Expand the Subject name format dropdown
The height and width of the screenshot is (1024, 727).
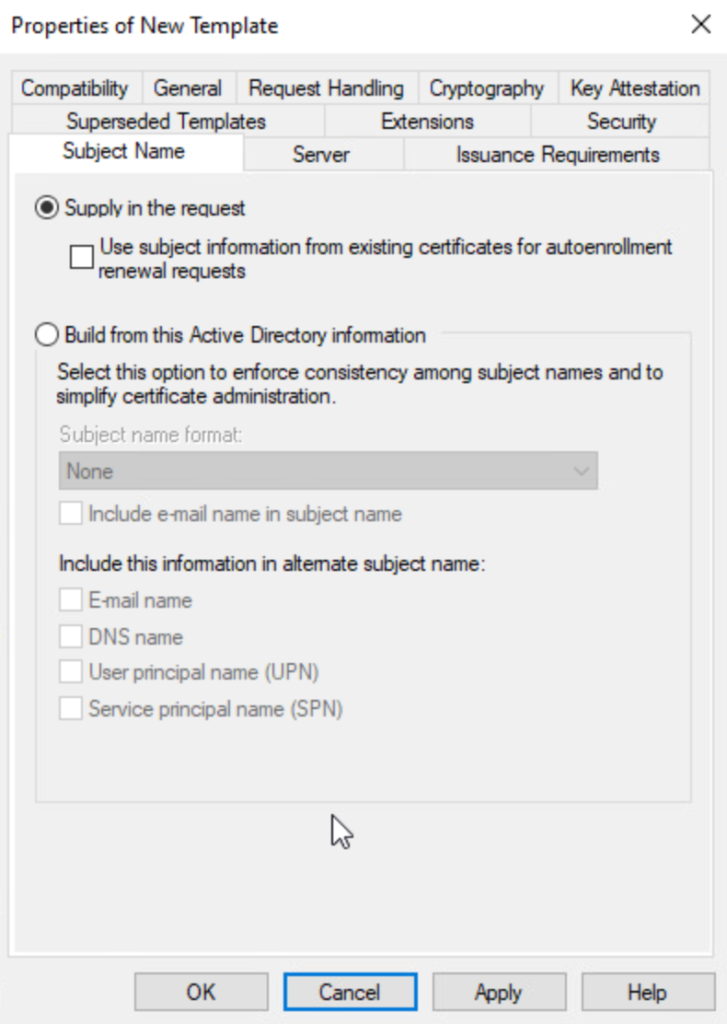(328, 471)
